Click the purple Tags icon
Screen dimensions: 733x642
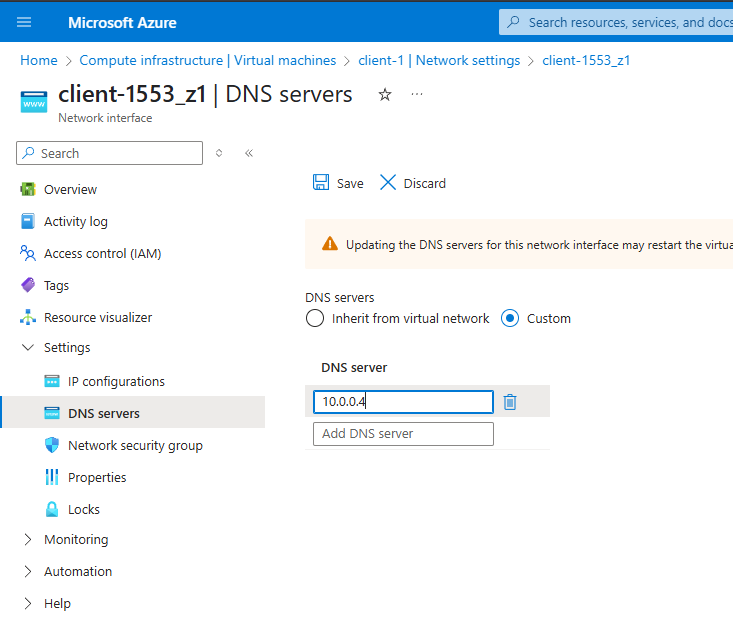[28, 285]
